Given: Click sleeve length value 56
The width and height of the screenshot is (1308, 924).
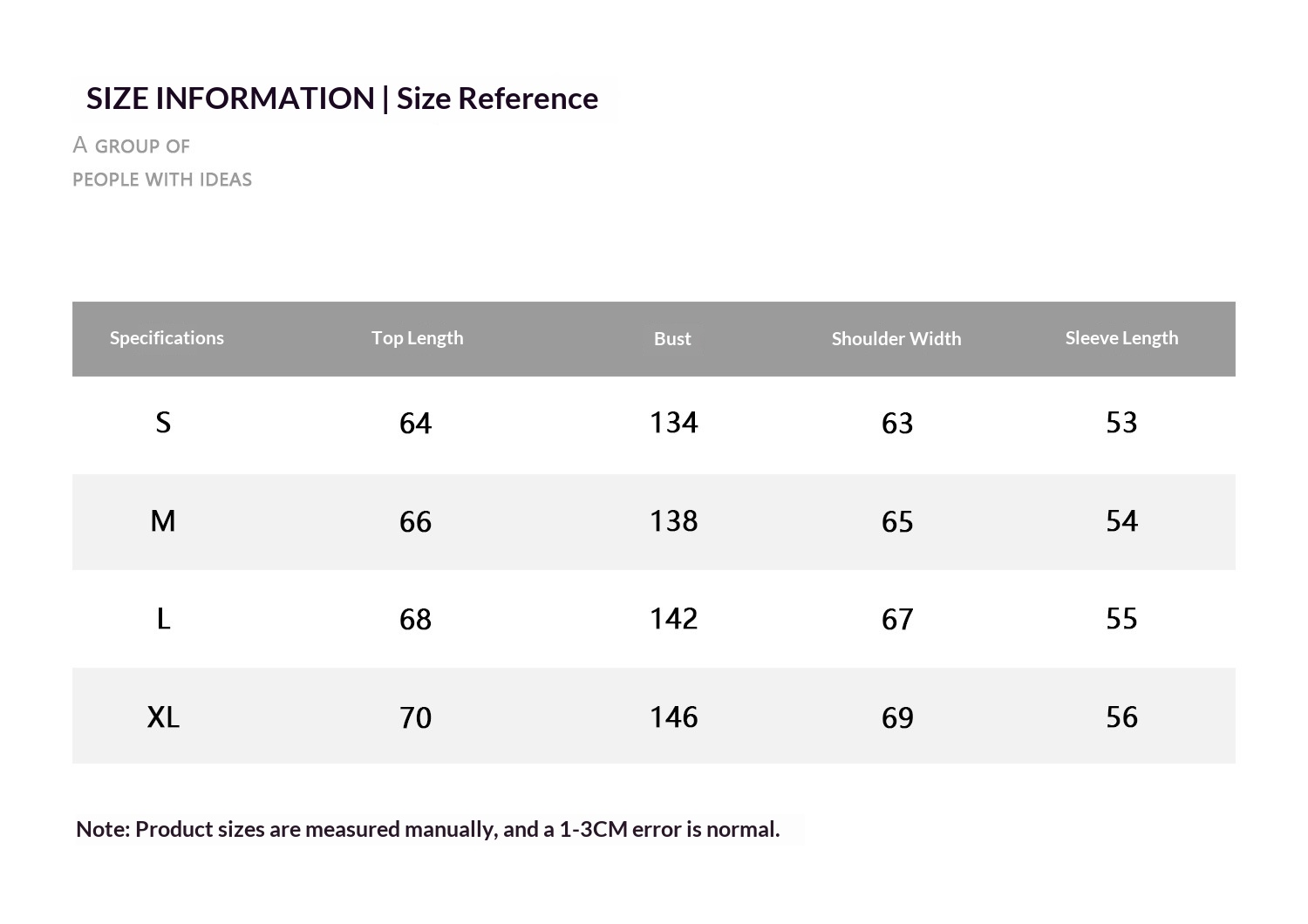Looking at the screenshot, I should (1121, 717).
